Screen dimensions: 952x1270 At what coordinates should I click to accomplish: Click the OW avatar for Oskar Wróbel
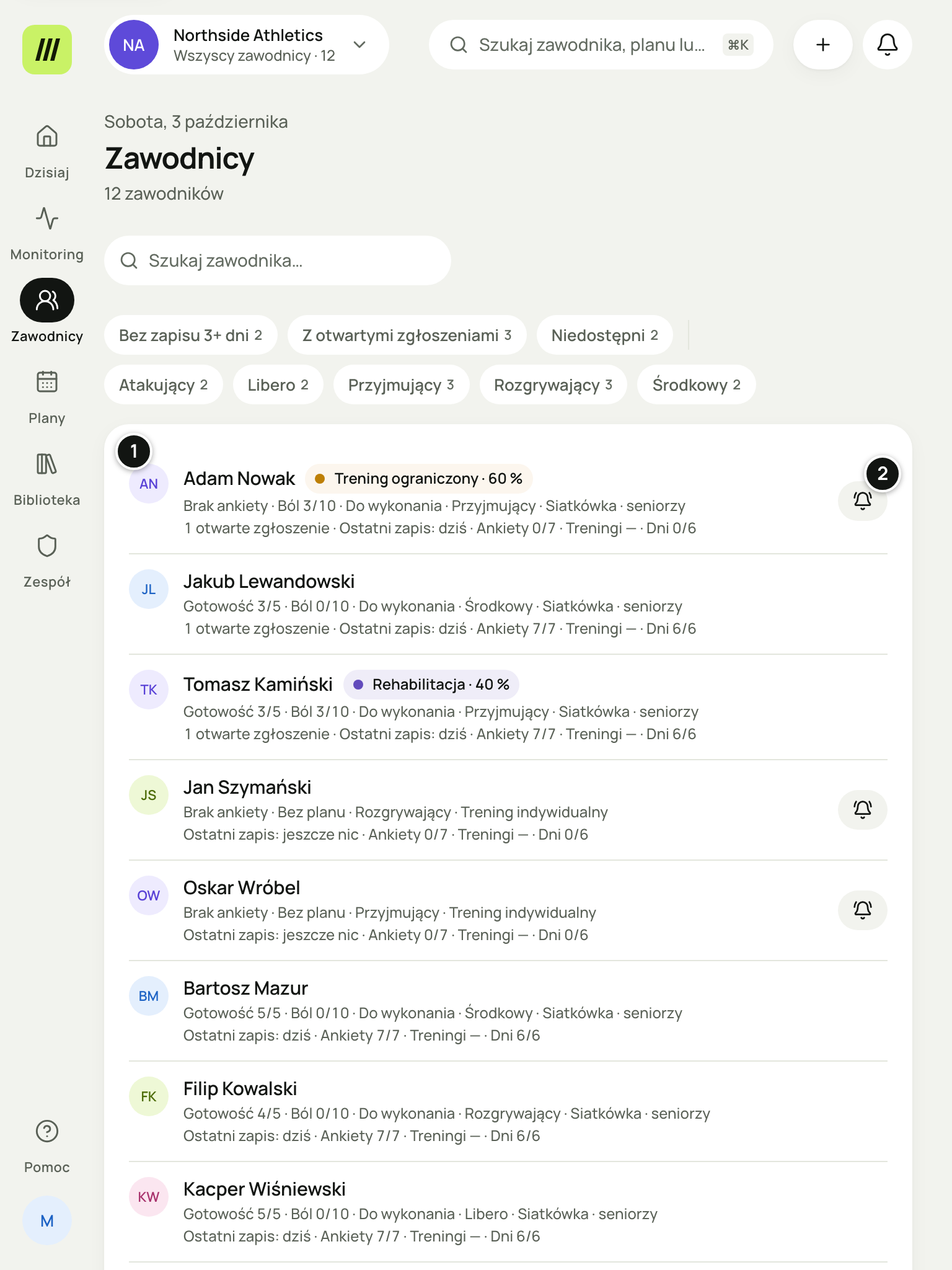pyautogui.click(x=149, y=895)
